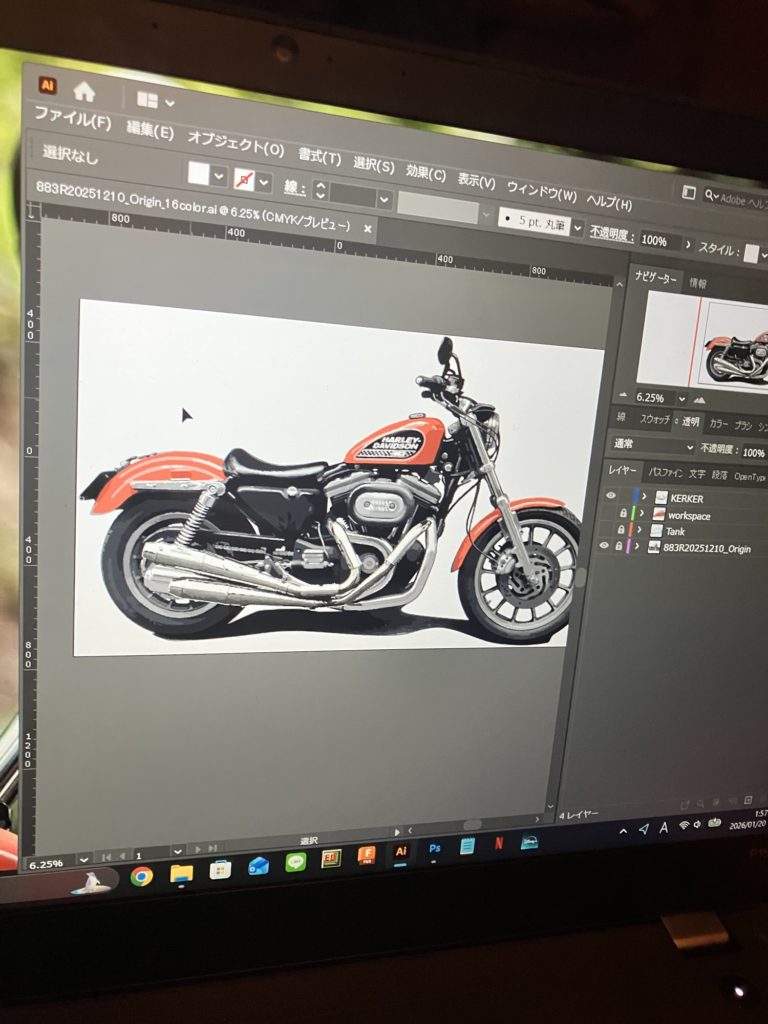The image size is (768, 1024).
Task: Unlock the workspace layer
Action: 623,513
